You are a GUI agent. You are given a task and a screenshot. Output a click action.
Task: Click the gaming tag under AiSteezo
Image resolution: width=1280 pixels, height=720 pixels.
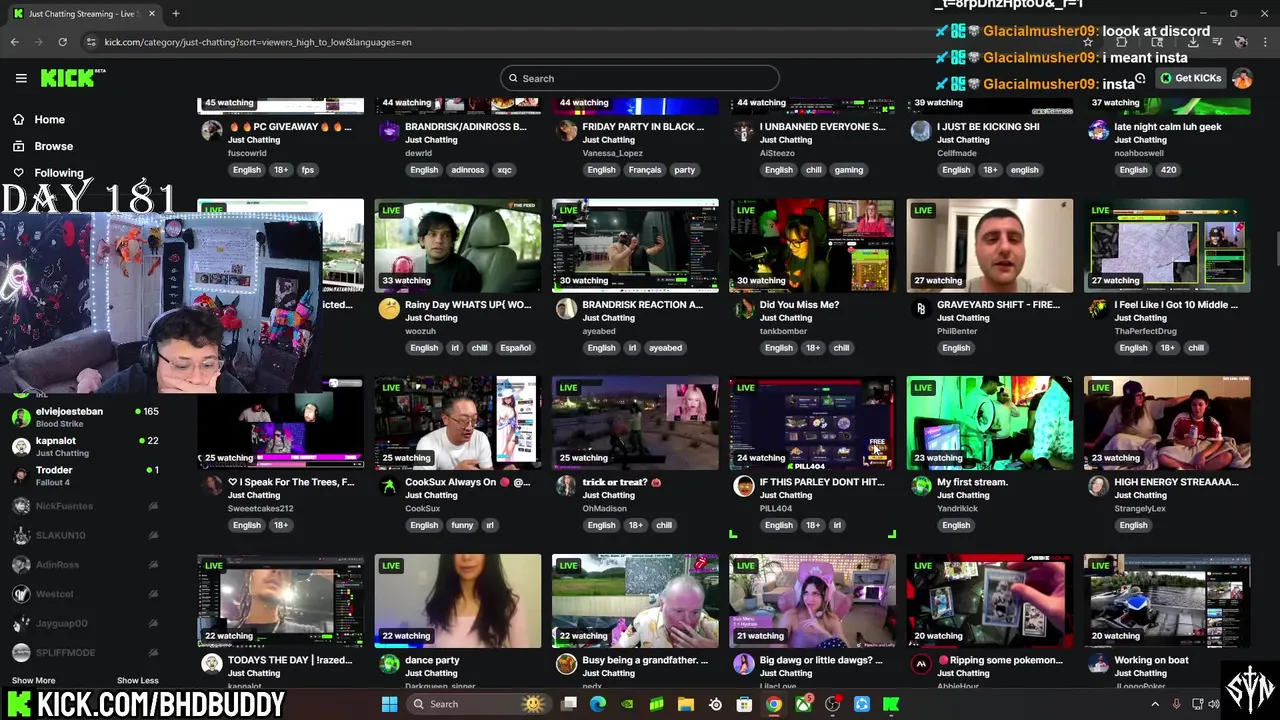tap(848, 170)
